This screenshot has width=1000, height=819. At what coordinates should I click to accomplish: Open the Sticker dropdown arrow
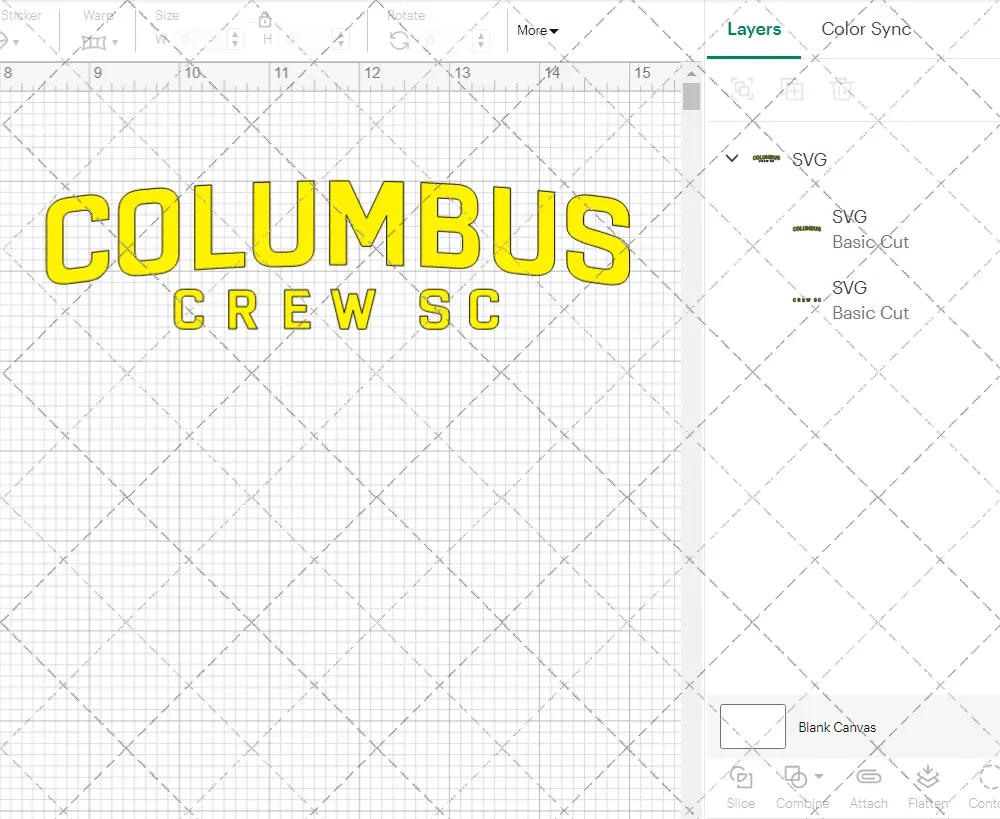[x=16, y=43]
